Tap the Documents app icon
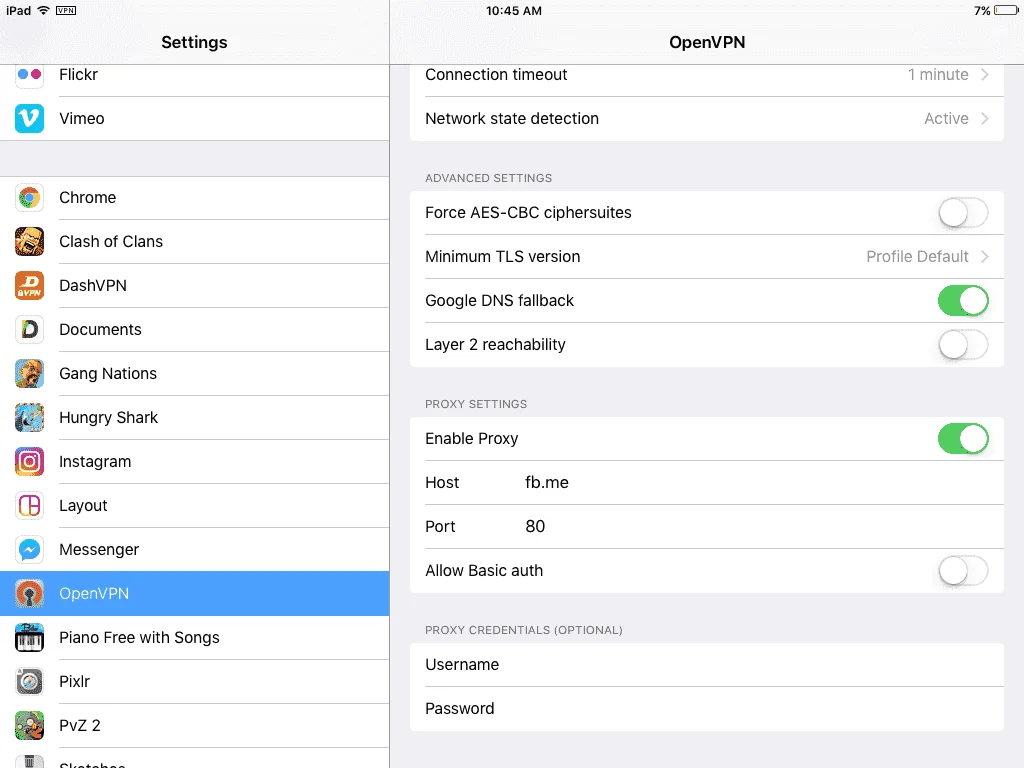1024x768 pixels. click(29, 329)
